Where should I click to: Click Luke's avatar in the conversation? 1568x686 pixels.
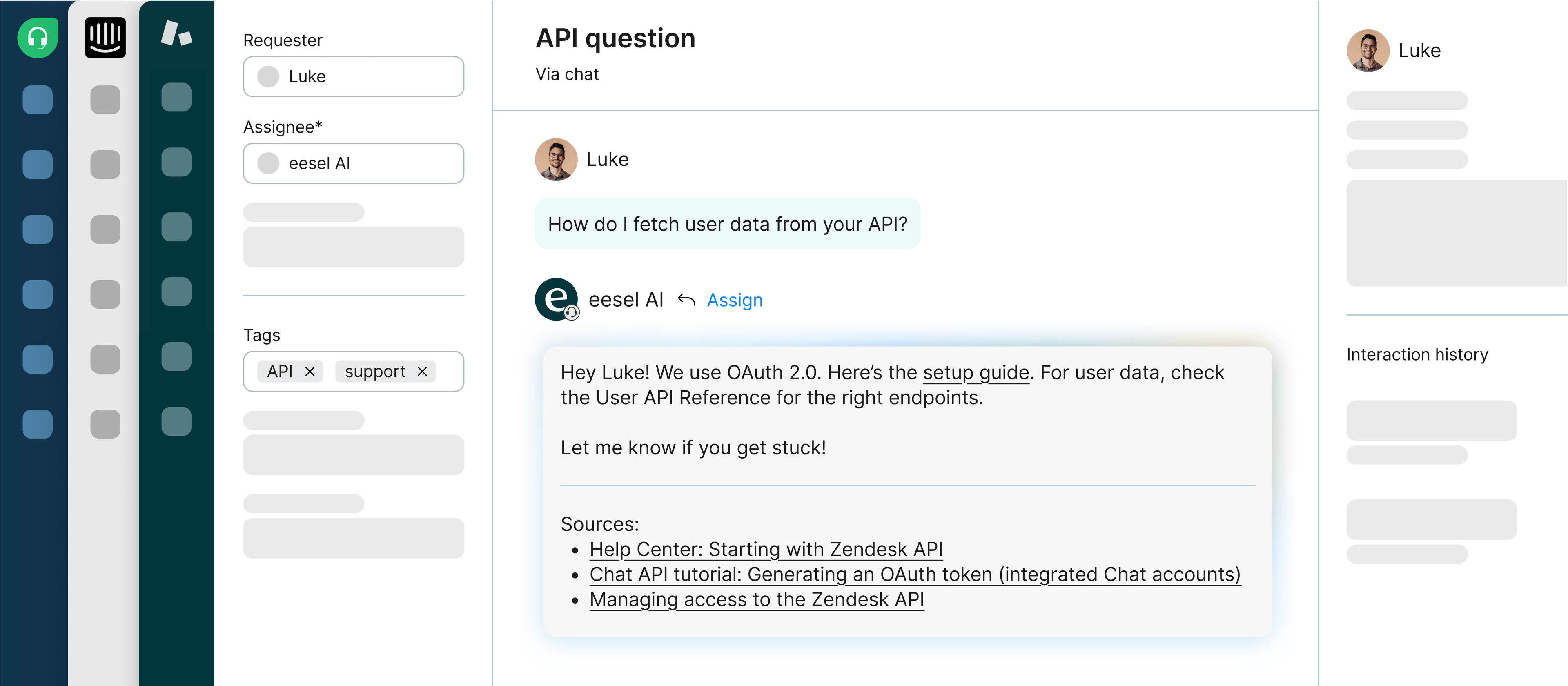click(556, 160)
